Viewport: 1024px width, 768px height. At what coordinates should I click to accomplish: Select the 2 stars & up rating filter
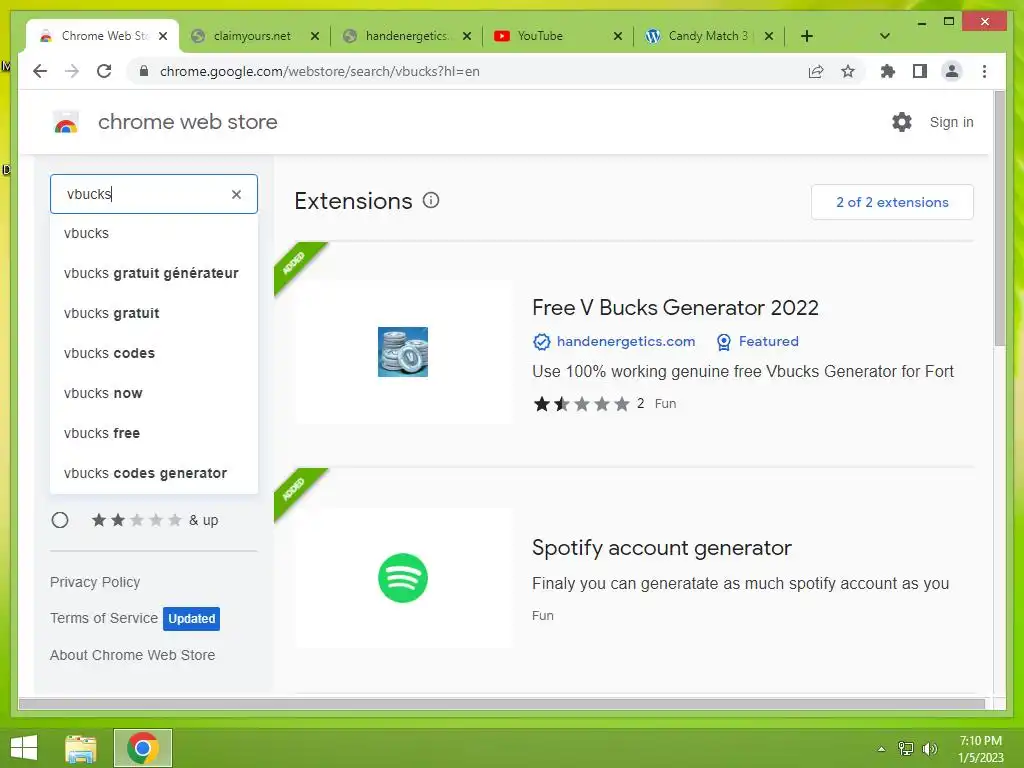click(59, 520)
